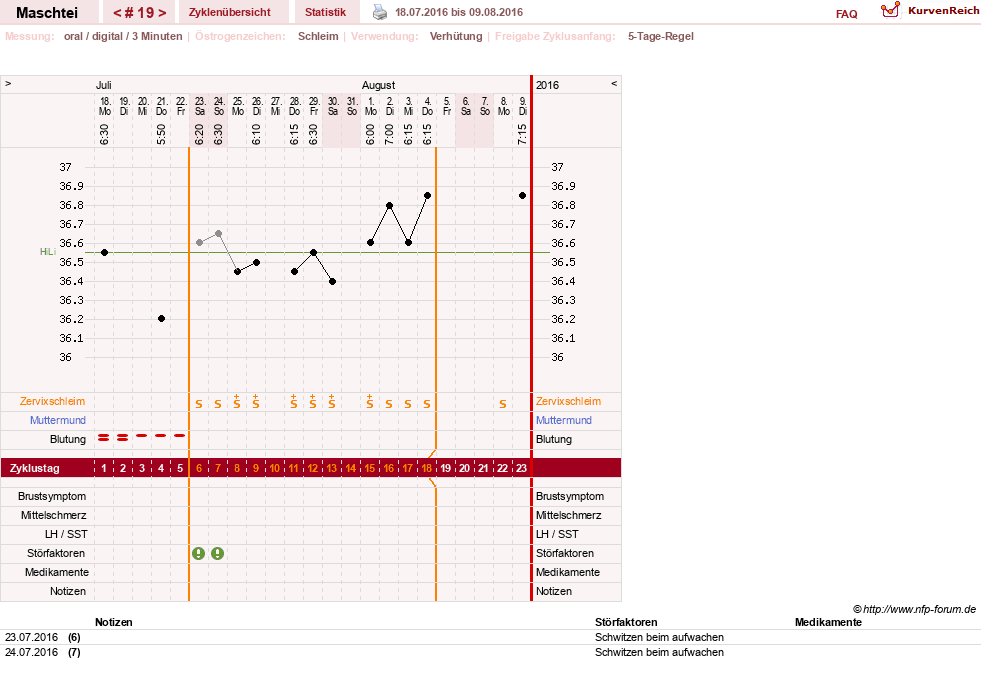Click the 'oral / digital / 3 Minuten' setting
Screen dimensions: 981x681
tap(123, 36)
